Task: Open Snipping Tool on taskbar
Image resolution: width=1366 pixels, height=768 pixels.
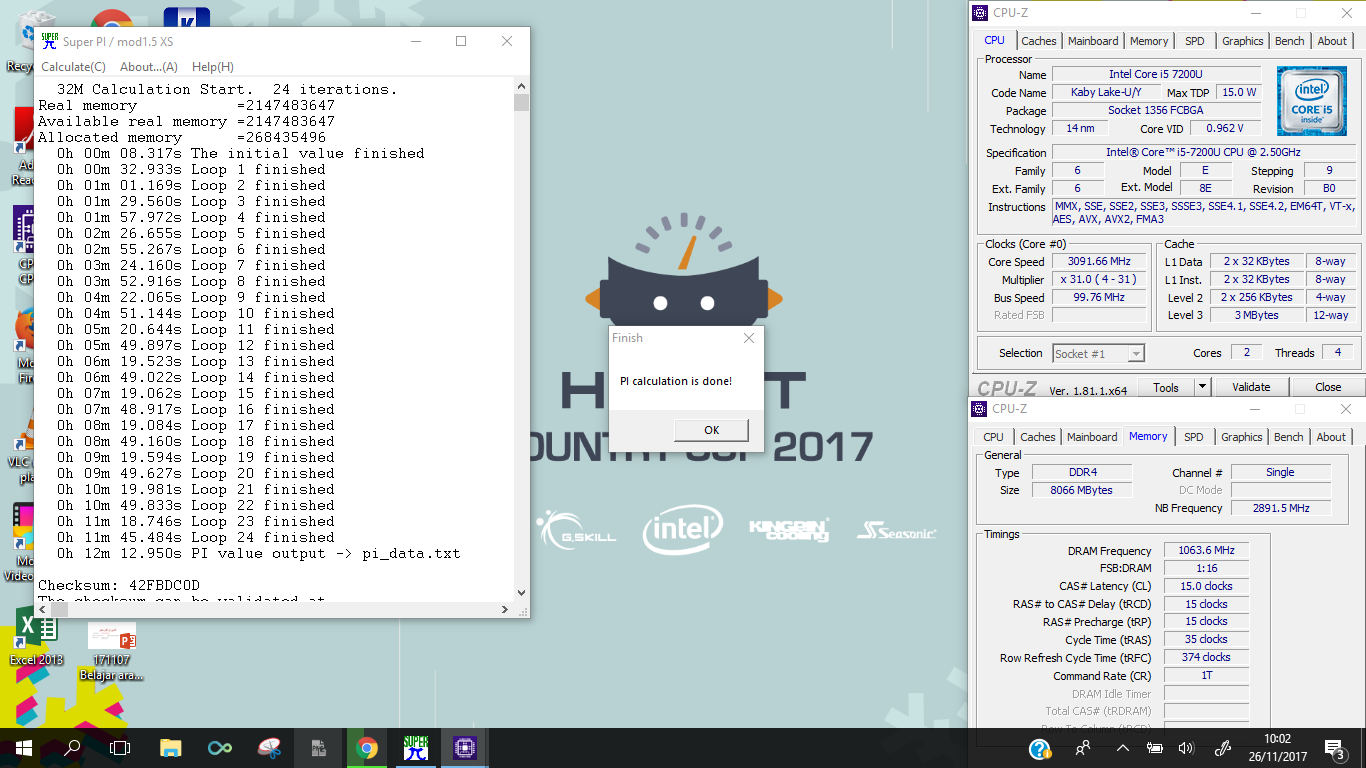Action: [269, 747]
